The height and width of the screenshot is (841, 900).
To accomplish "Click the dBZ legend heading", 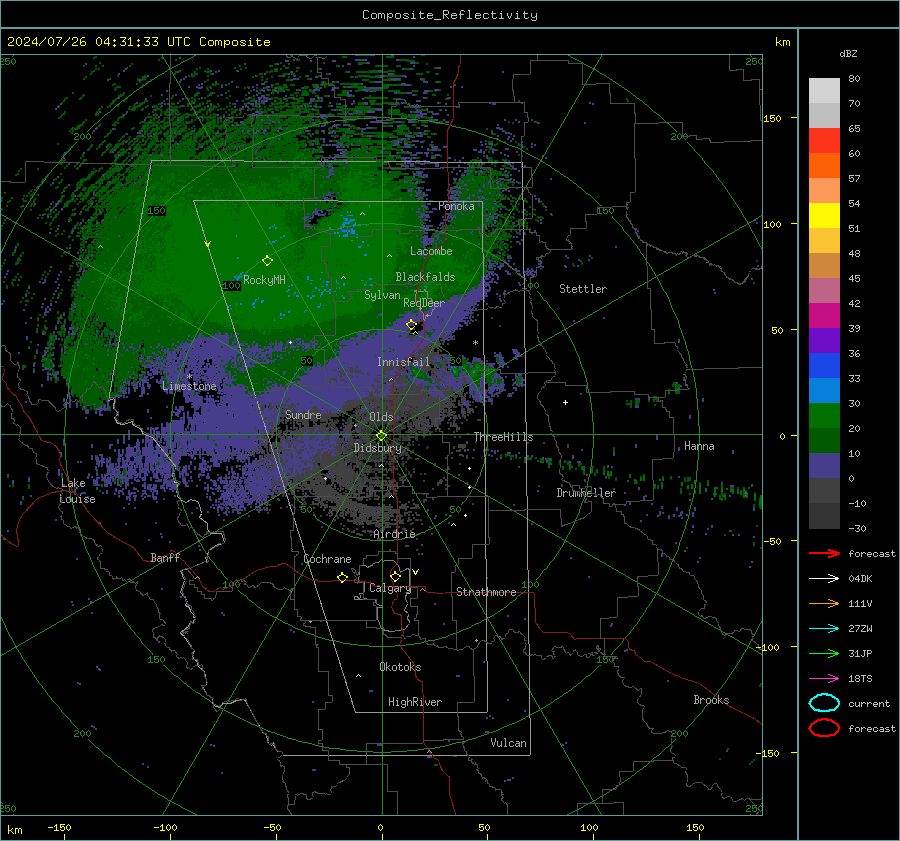I will click(x=848, y=54).
